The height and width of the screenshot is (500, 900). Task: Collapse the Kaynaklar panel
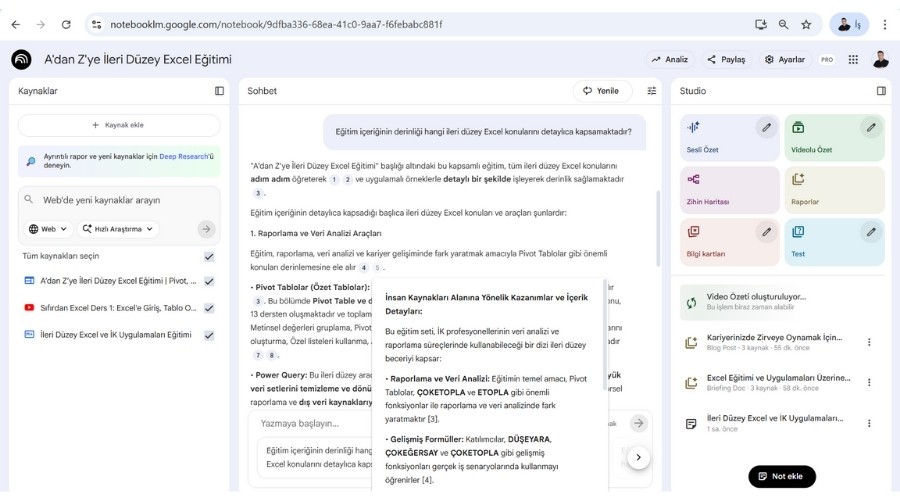point(219,91)
